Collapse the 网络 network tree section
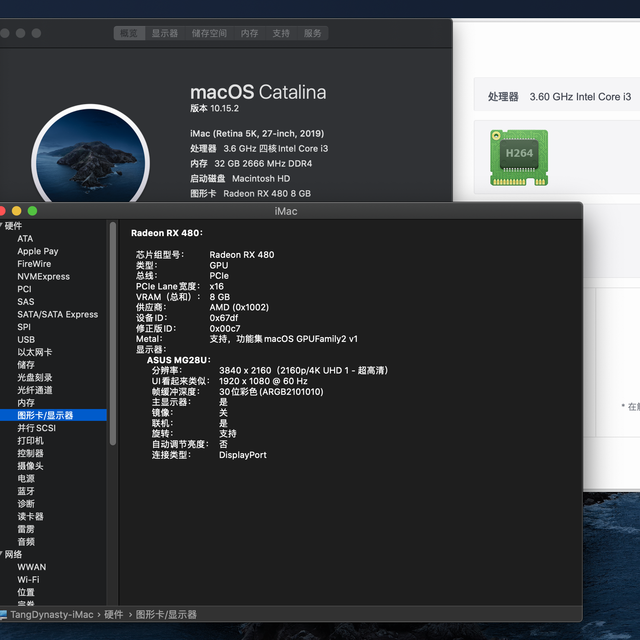 click(x=1, y=554)
